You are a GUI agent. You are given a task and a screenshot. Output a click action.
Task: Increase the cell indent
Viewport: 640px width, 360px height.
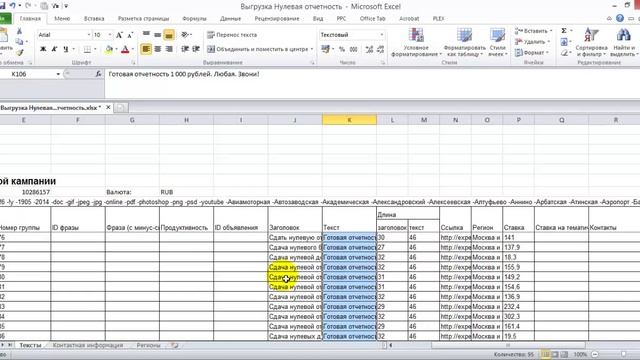tap(196, 49)
